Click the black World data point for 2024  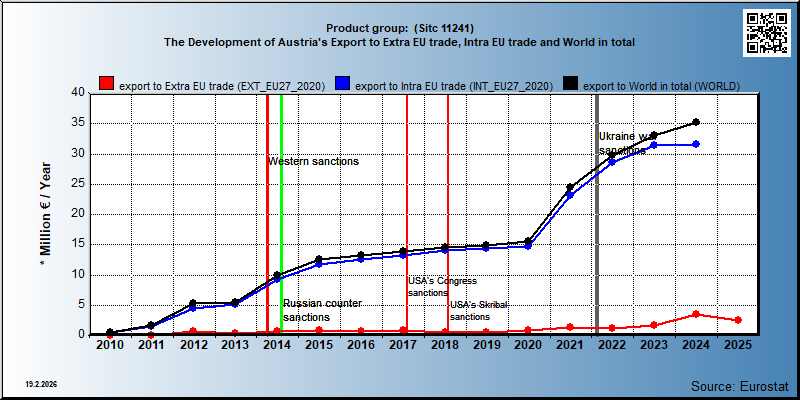(695, 122)
